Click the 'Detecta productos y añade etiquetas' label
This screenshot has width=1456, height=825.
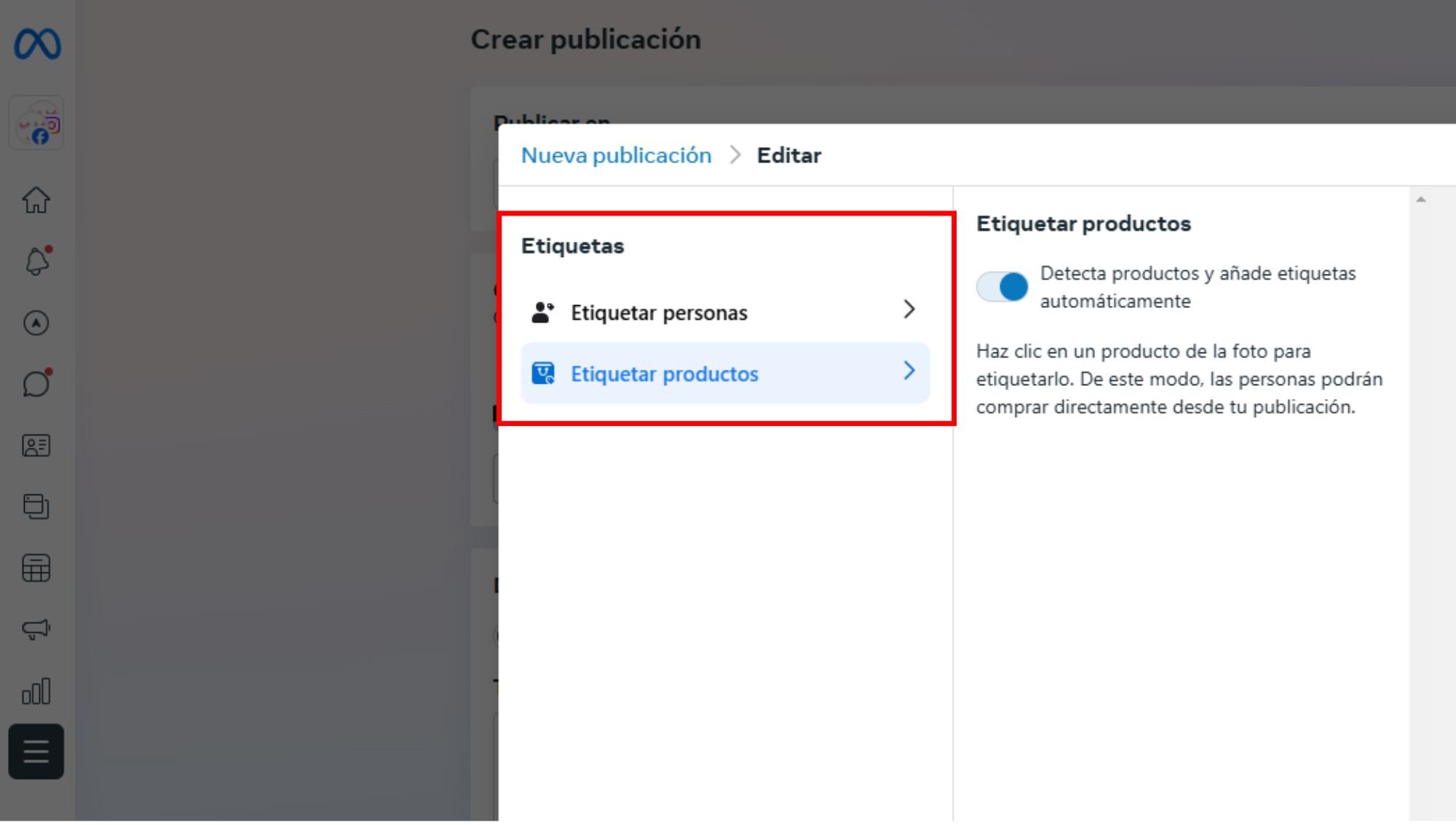[x=1198, y=287]
